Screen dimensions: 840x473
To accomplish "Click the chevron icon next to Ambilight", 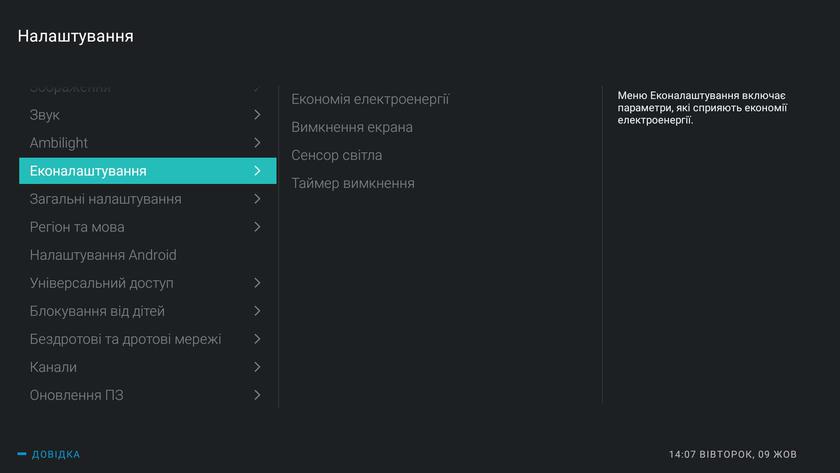I will (x=257, y=143).
